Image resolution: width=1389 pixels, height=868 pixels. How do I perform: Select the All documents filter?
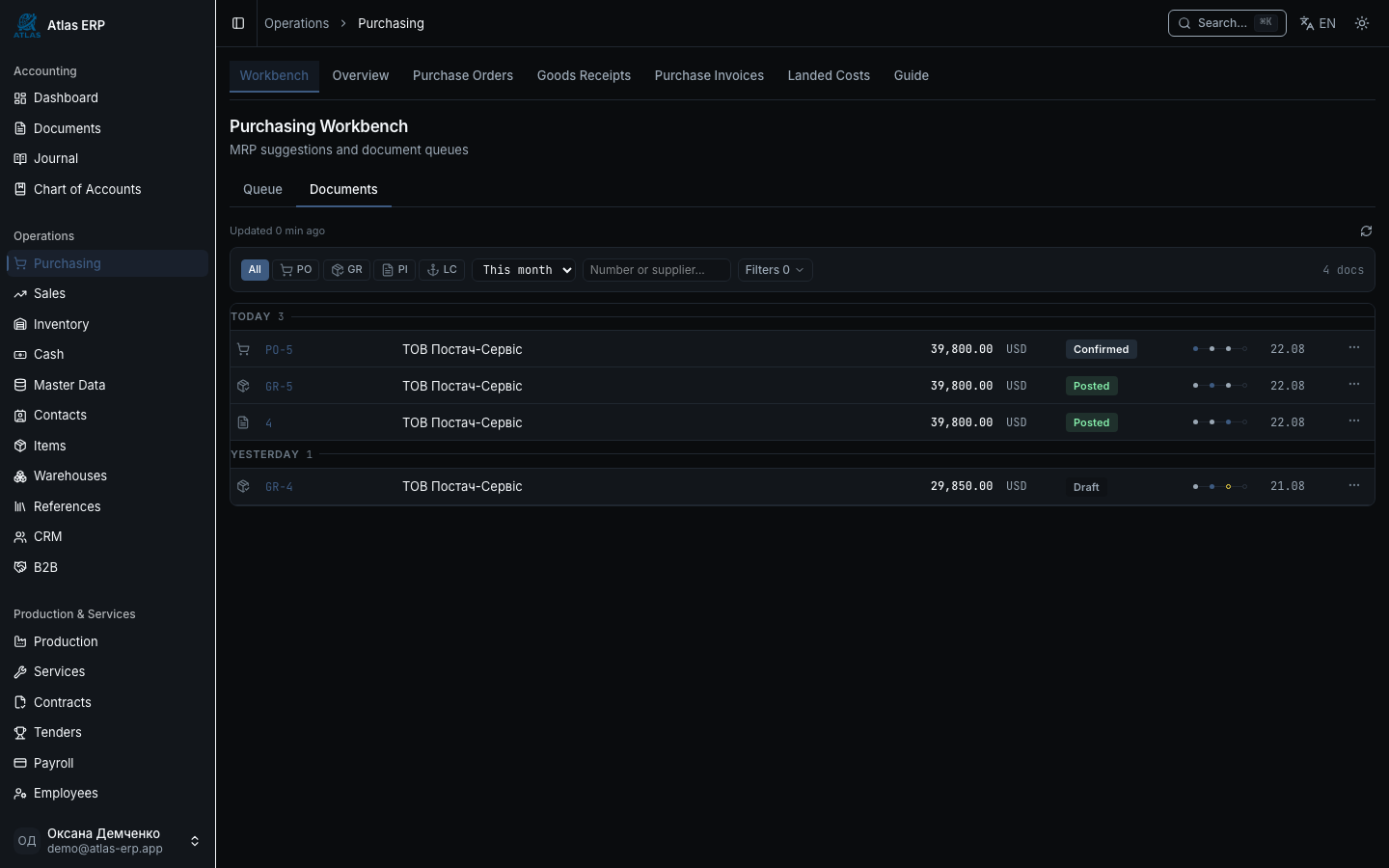point(255,270)
